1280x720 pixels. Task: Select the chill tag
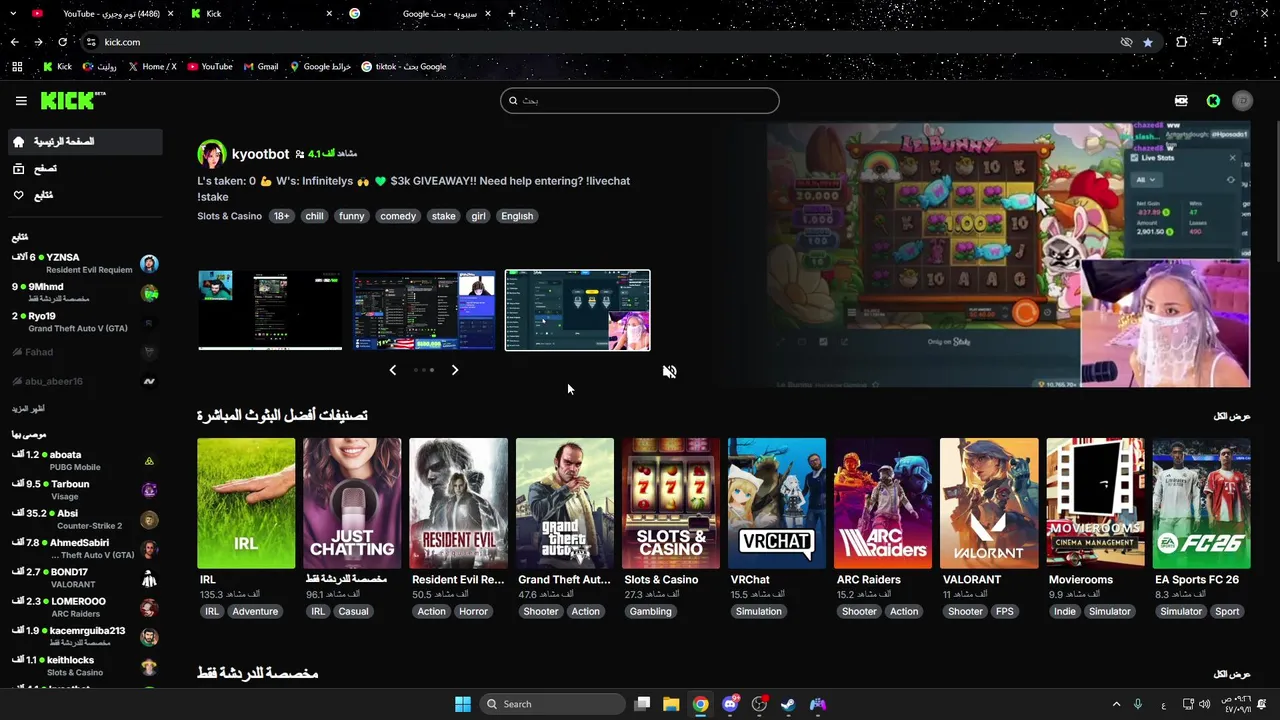pyautogui.click(x=314, y=216)
